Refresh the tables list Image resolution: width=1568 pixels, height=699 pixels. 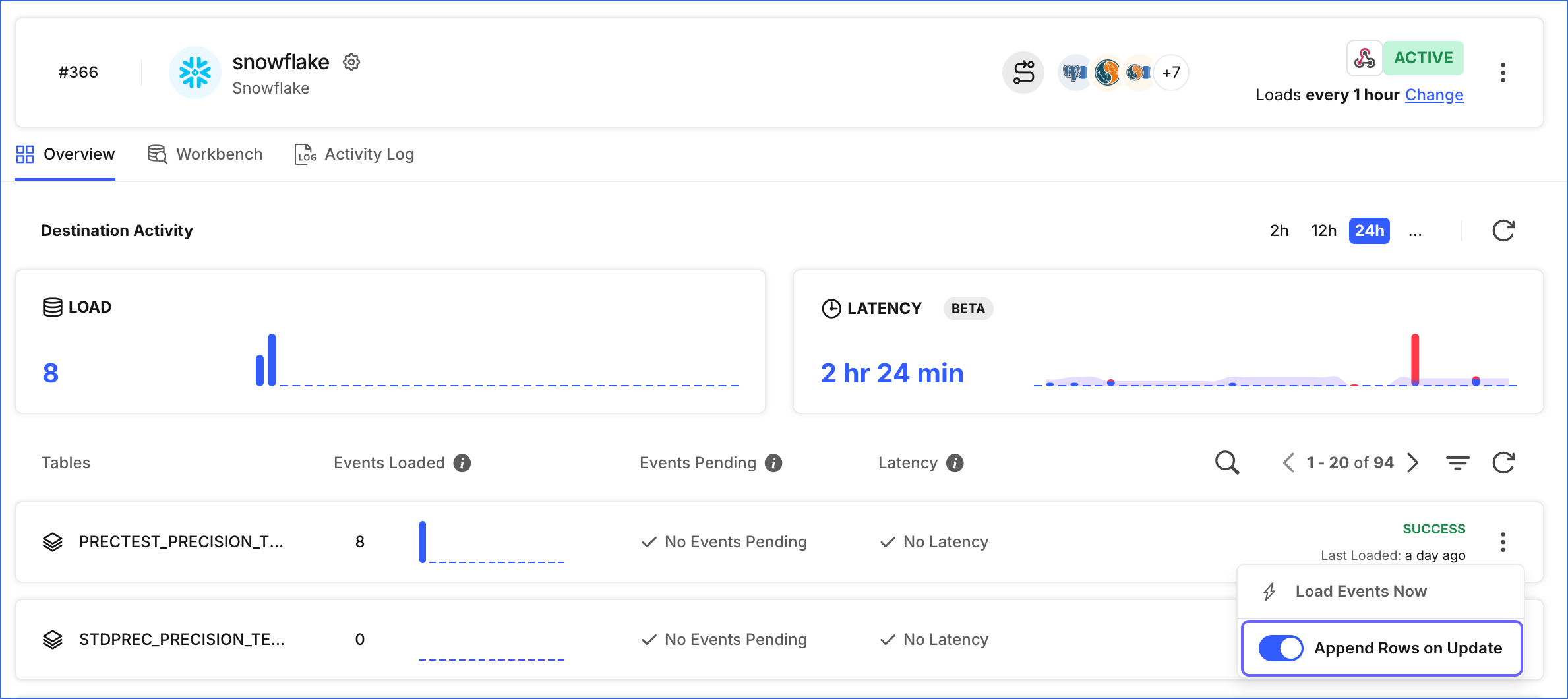1503,463
